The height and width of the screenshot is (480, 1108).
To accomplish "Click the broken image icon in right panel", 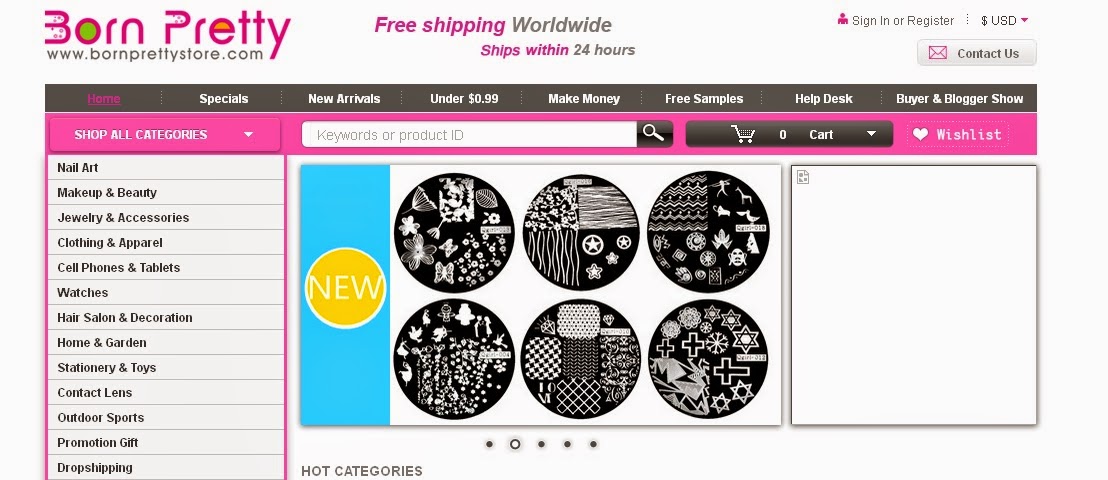I will tap(803, 177).
